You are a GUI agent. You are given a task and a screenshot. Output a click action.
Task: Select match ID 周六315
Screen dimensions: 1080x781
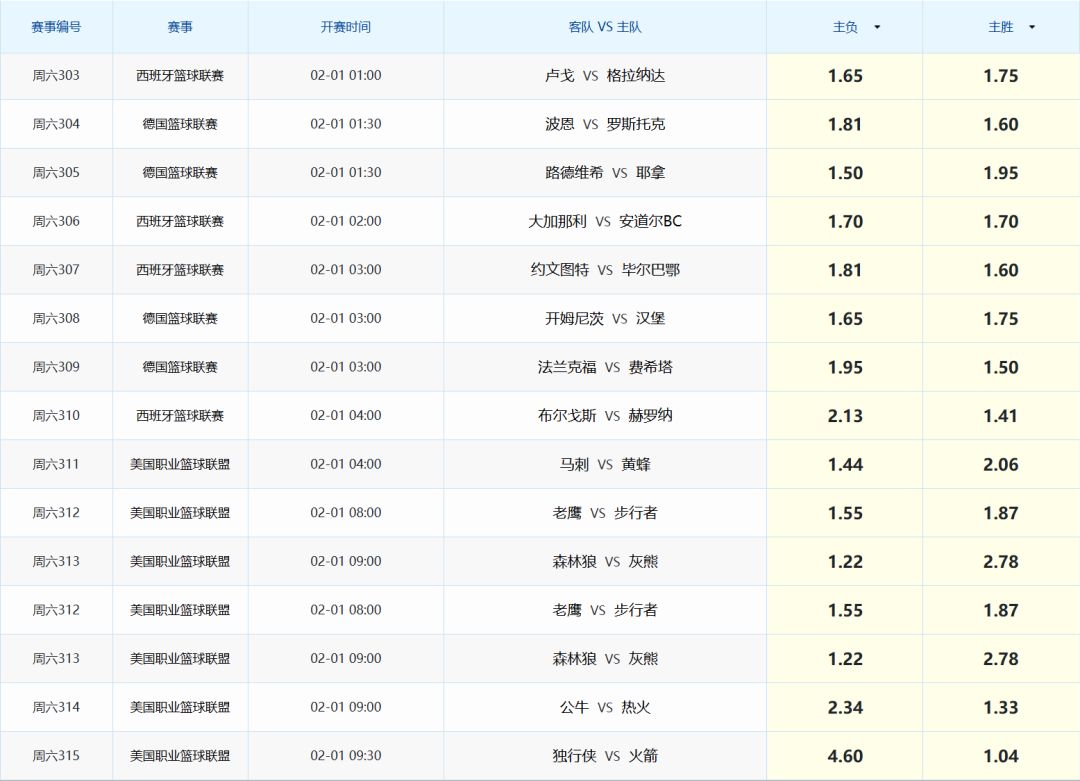pos(56,756)
